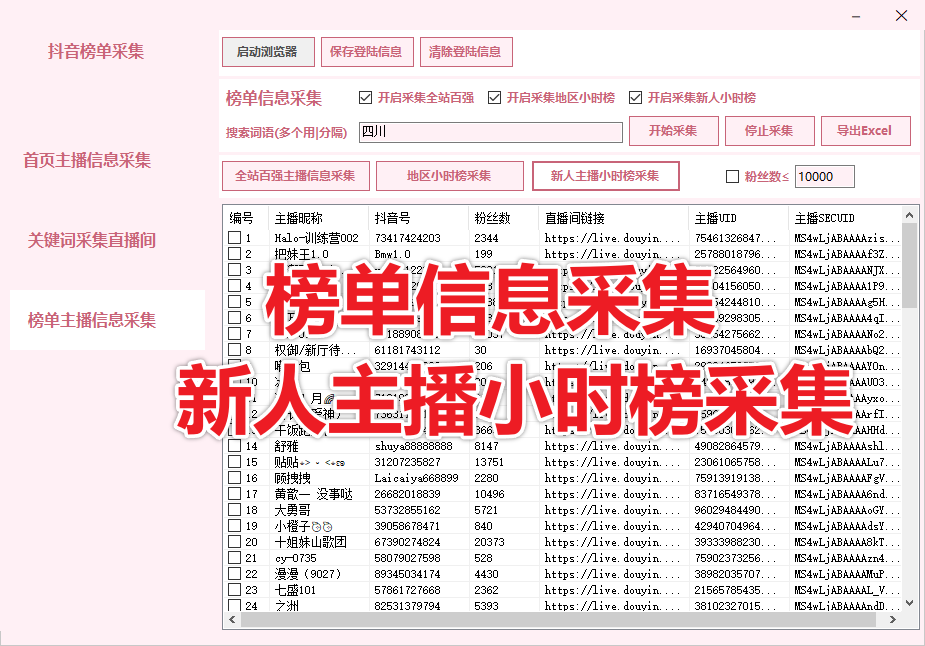
Task: Click 保存登陆信息 button
Action: [365, 52]
